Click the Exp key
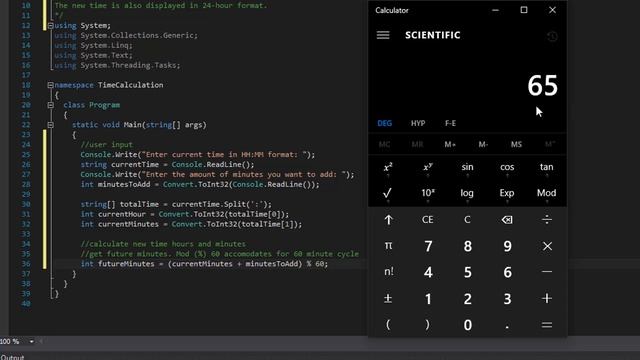 coord(507,193)
